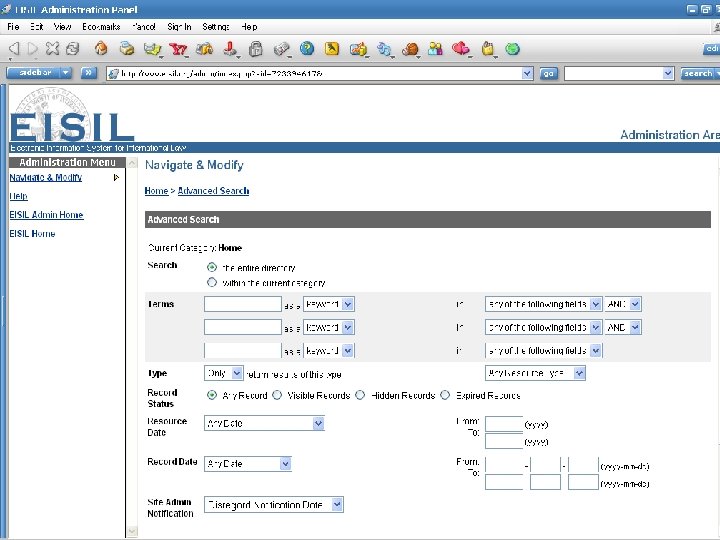Screen dimensions: 720x540
Task: Select 'Hidden Records' radio button
Action: point(360,395)
